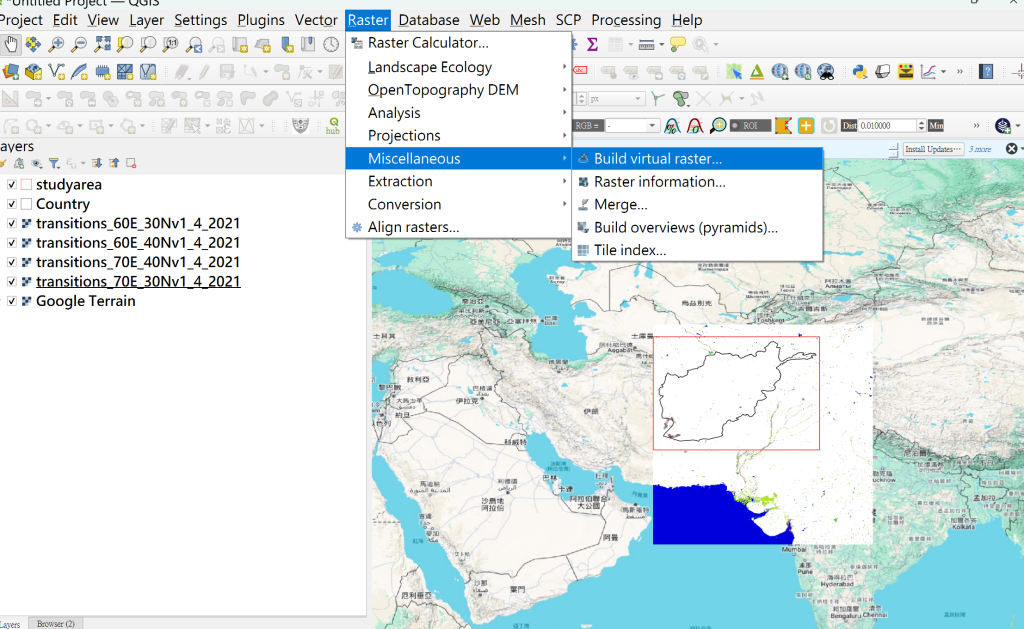The height and width of the screenshot is (629, 1024).
Task: Expand the Extraction submenu
Action: (x=458, y=182)
